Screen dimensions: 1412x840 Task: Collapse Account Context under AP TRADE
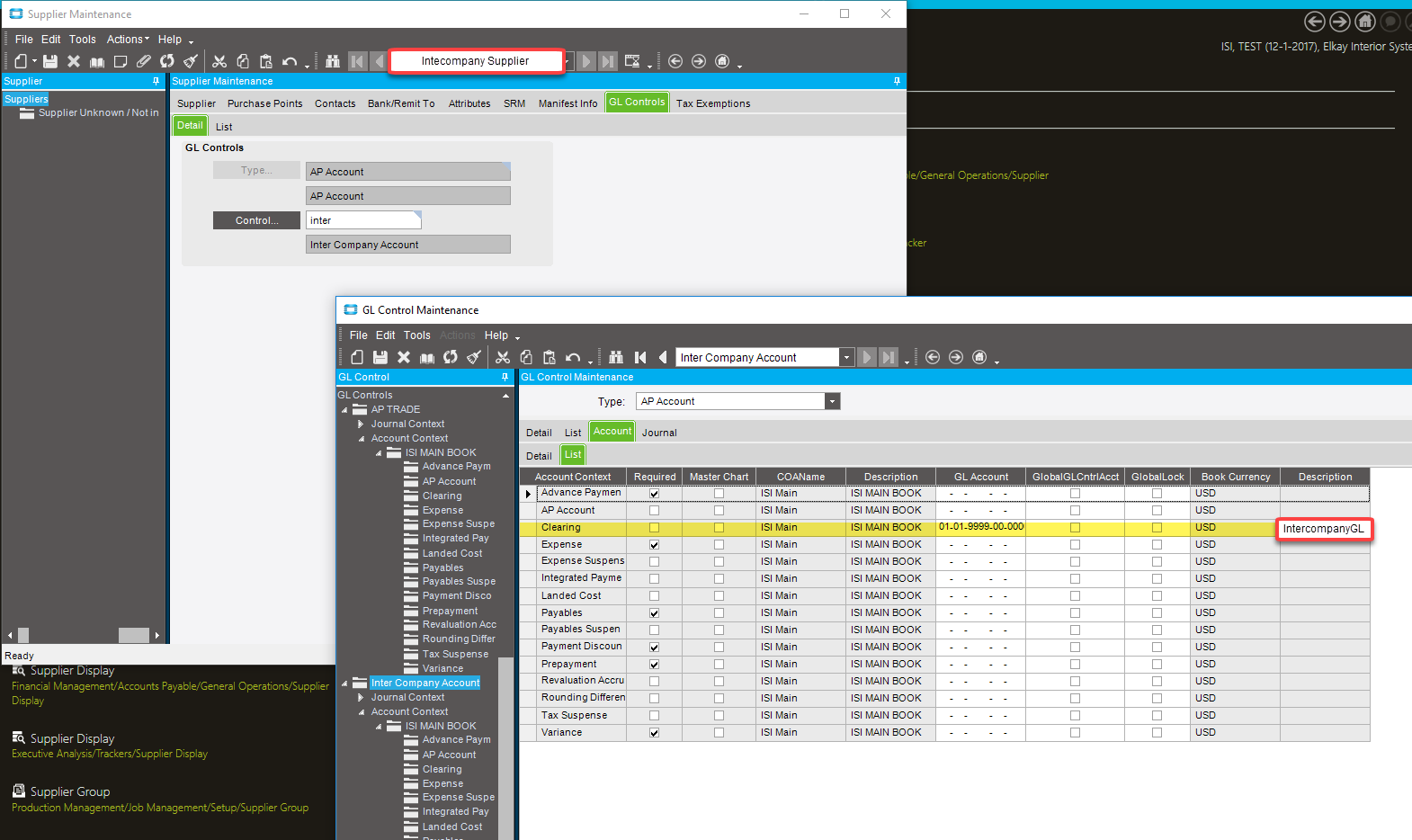click(x=362, y=439)
